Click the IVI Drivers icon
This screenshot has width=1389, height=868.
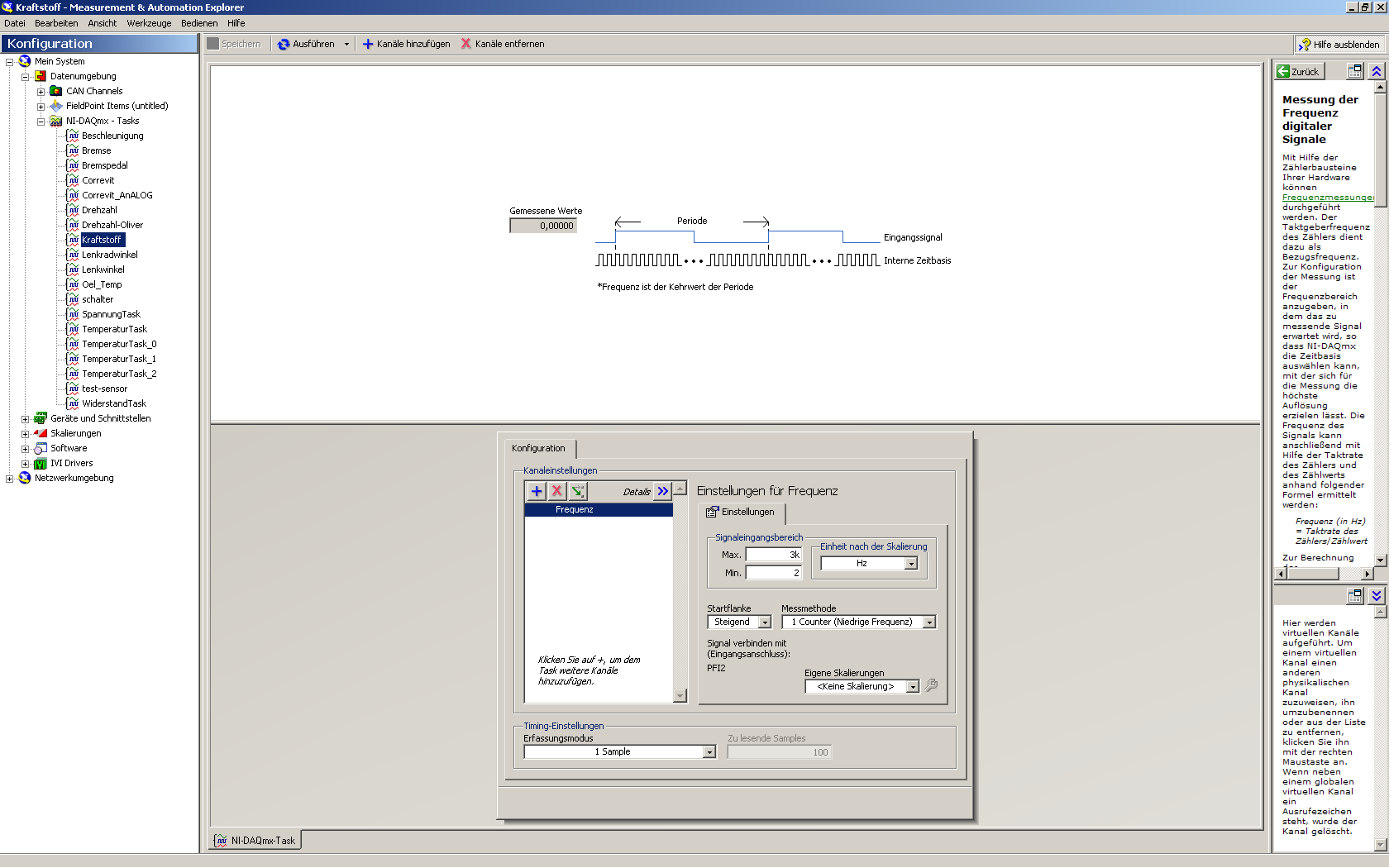point(41,463)
